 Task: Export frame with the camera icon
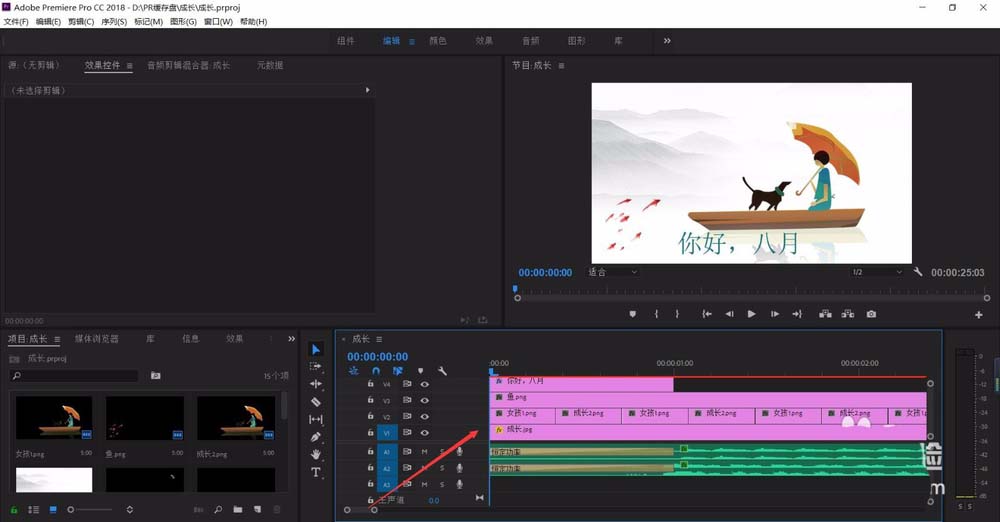click(871, 314)
